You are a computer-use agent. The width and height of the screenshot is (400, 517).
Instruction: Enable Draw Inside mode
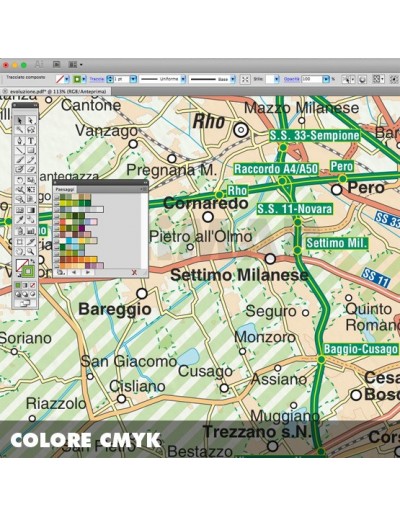tap(33, 294)
